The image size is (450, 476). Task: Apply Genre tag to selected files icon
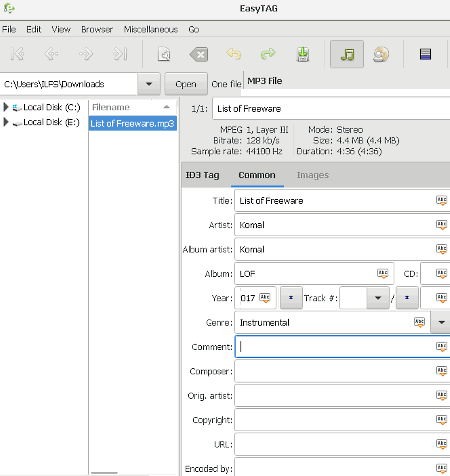pos(419,322)
